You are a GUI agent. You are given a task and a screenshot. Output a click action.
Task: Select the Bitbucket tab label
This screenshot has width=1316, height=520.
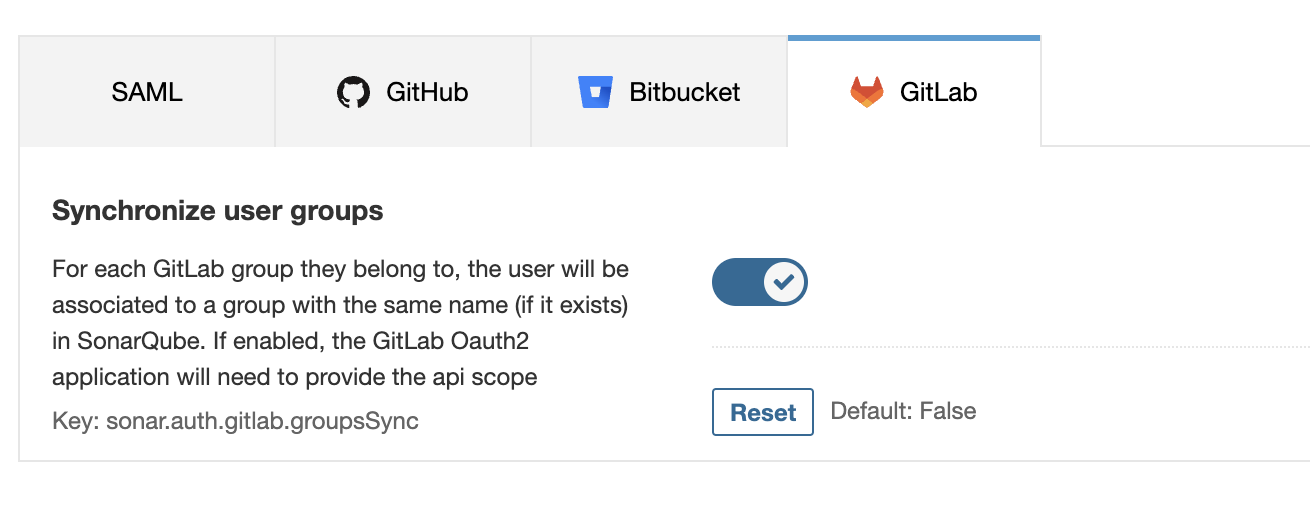click(684, 93)
